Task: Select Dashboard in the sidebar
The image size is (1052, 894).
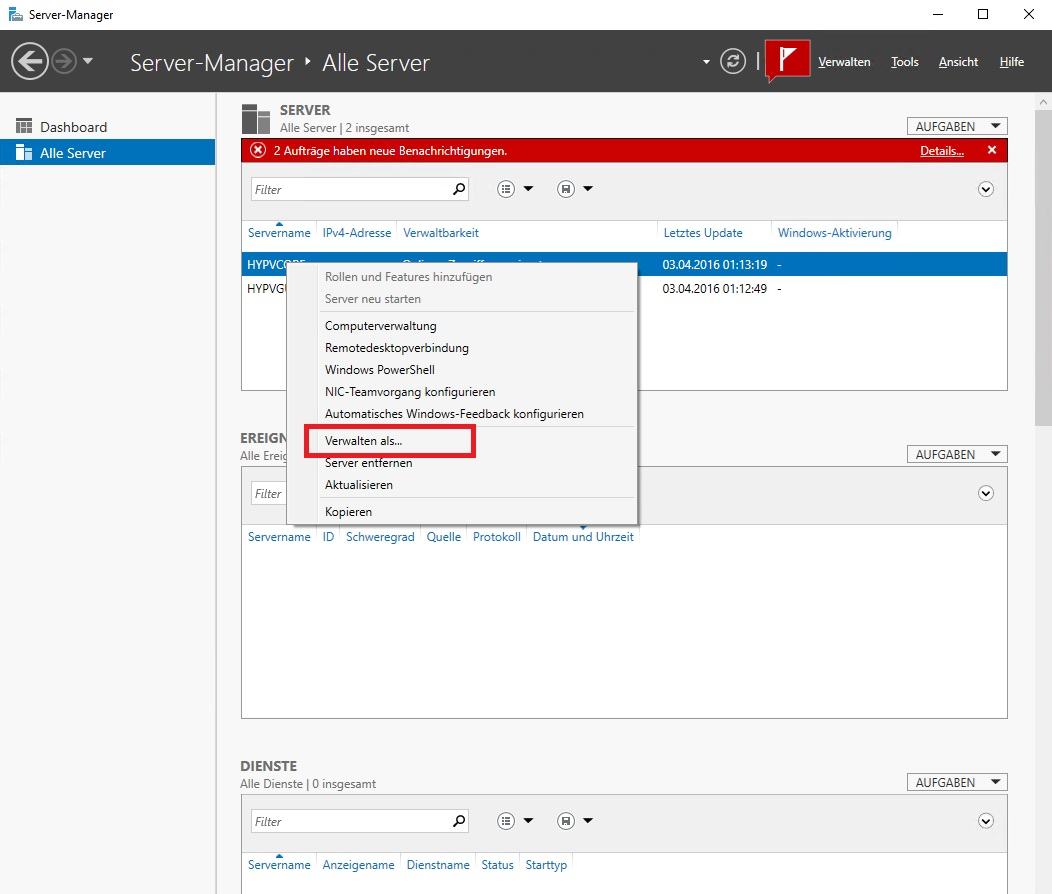Action: point(107,127)
